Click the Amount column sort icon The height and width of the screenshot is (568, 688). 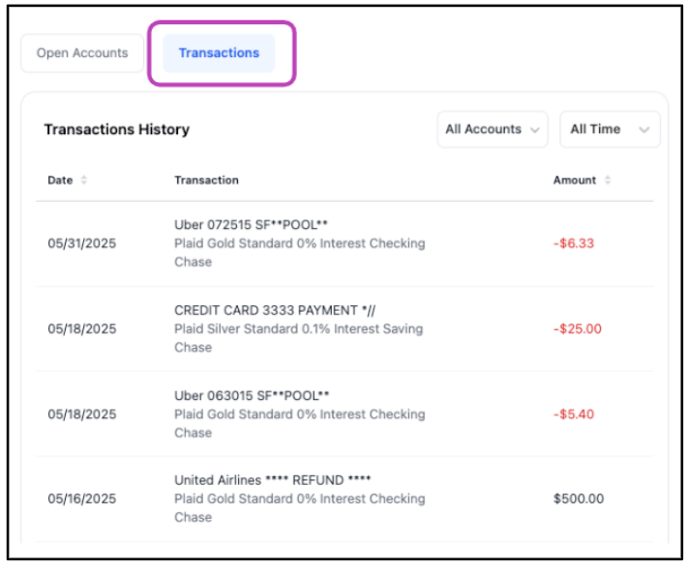tap(607, 180)
